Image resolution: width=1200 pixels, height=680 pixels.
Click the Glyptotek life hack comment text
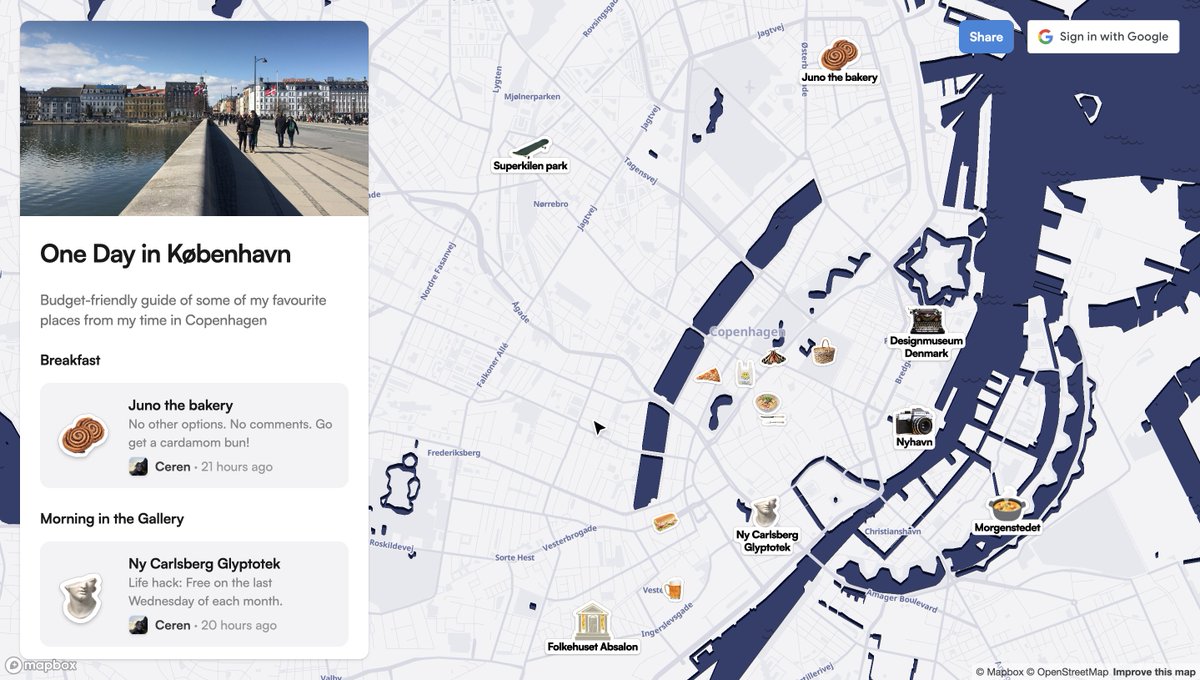pyautogui.click(x=206, y=592)
